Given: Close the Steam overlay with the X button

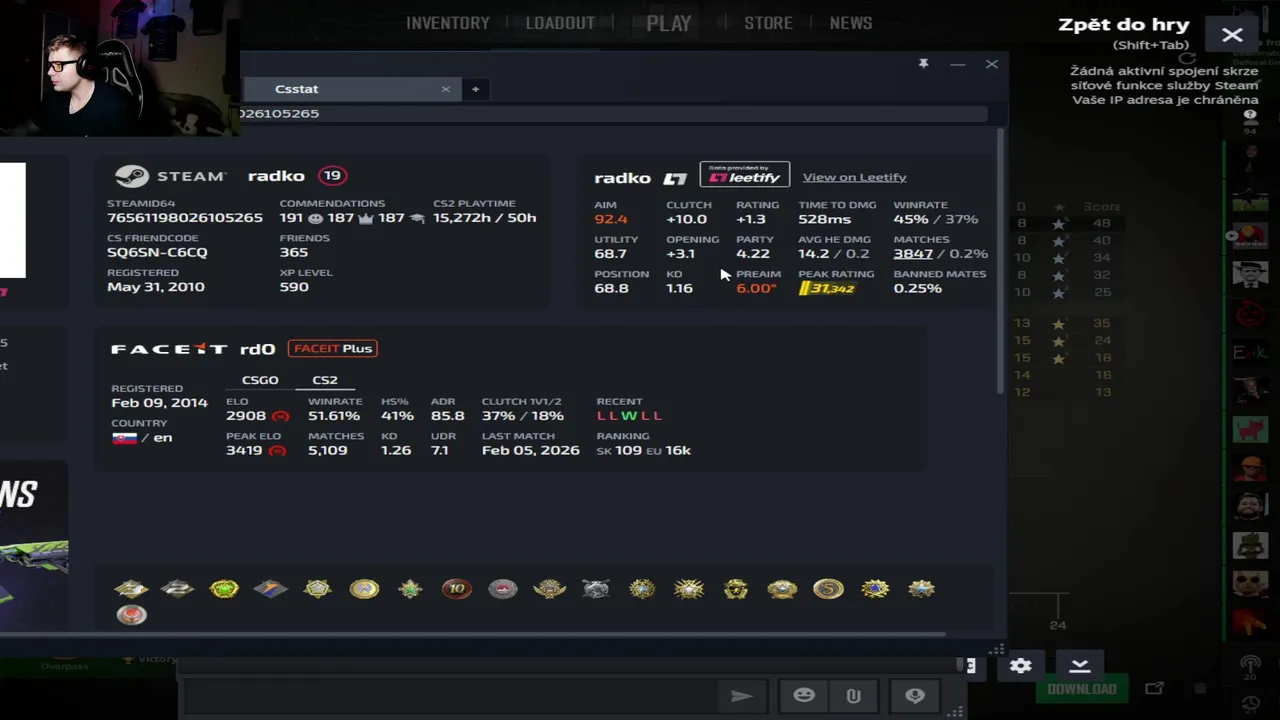Looking at the screenshot, I should tap(1232, 35).
